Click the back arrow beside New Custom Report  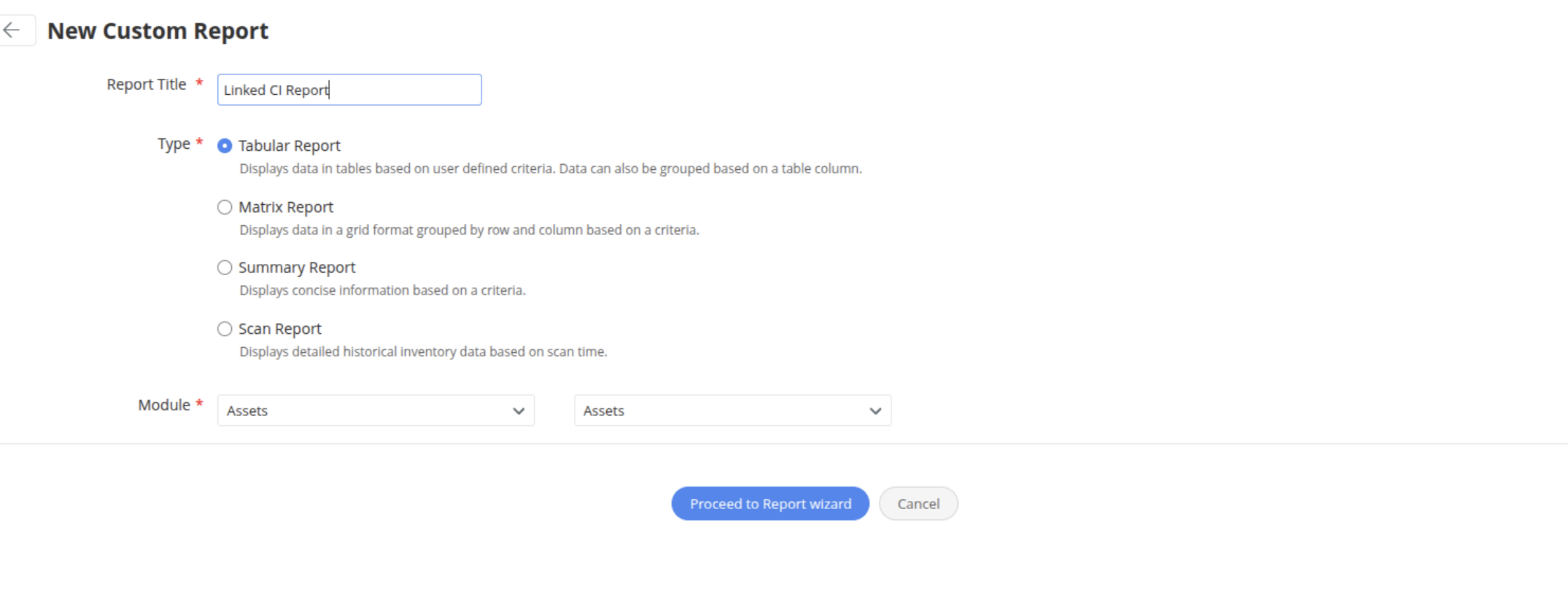click(x=12, y=30)
